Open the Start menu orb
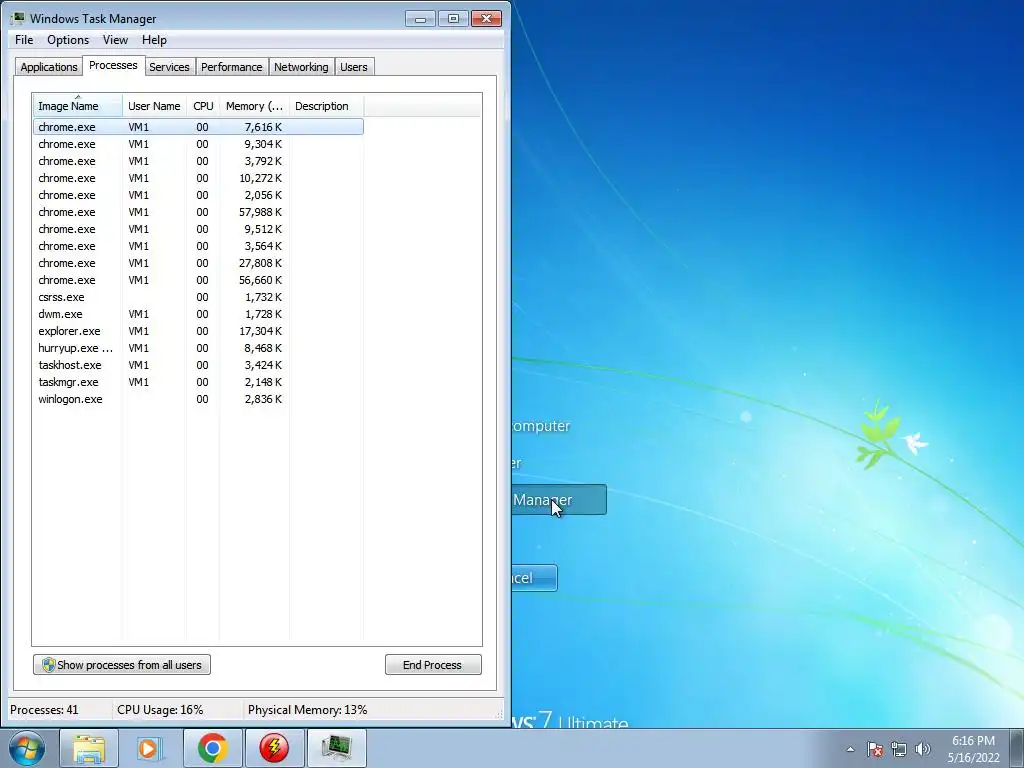Image resolution: width=1024 pixels, height=768 pixels. click(x=27, y=748)
